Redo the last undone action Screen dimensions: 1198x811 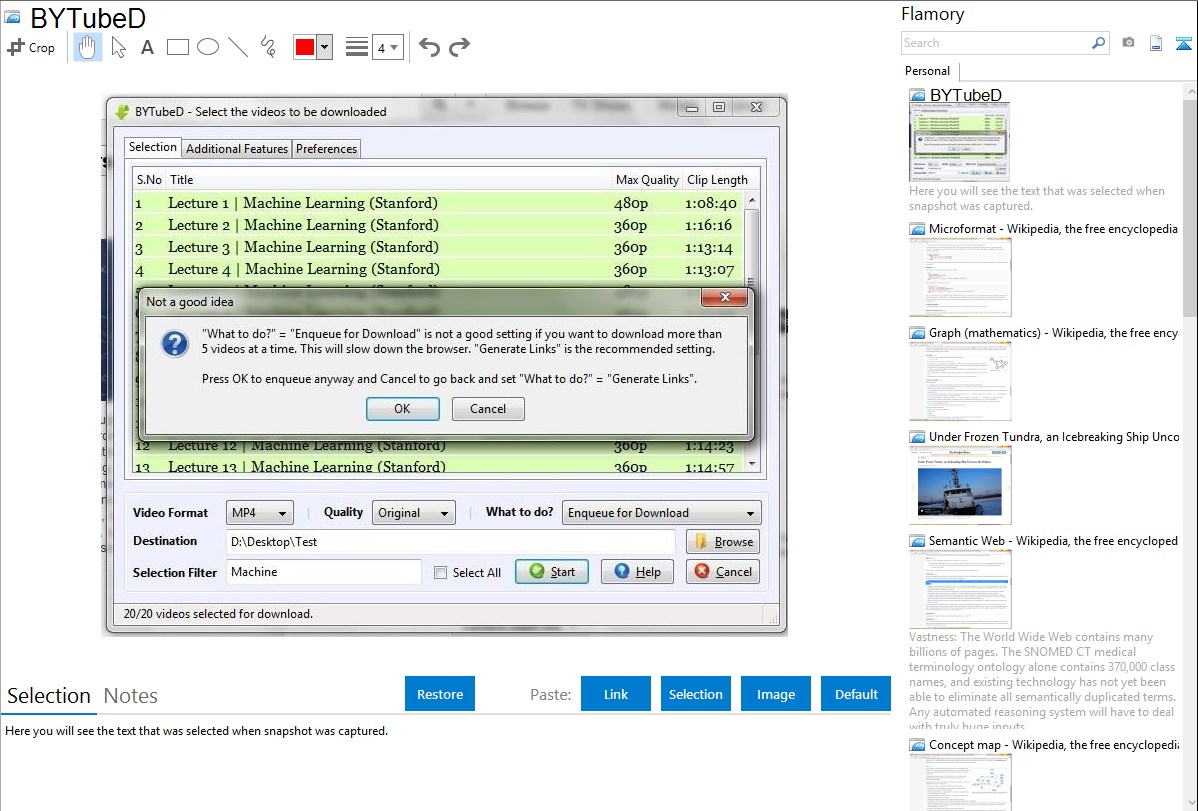pyautogui.click(x=459, y=47)
